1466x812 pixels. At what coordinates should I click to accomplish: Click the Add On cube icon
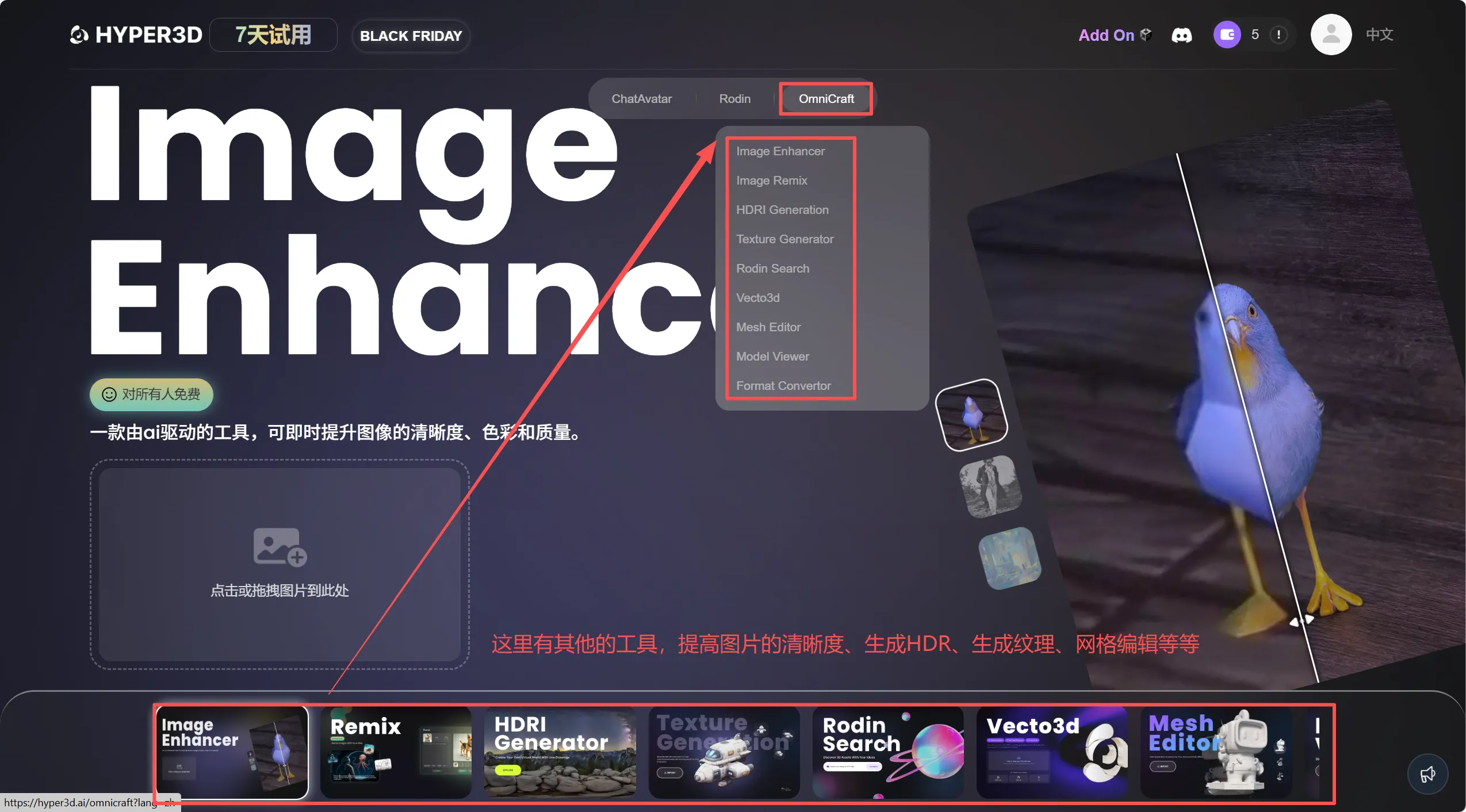1146,35
